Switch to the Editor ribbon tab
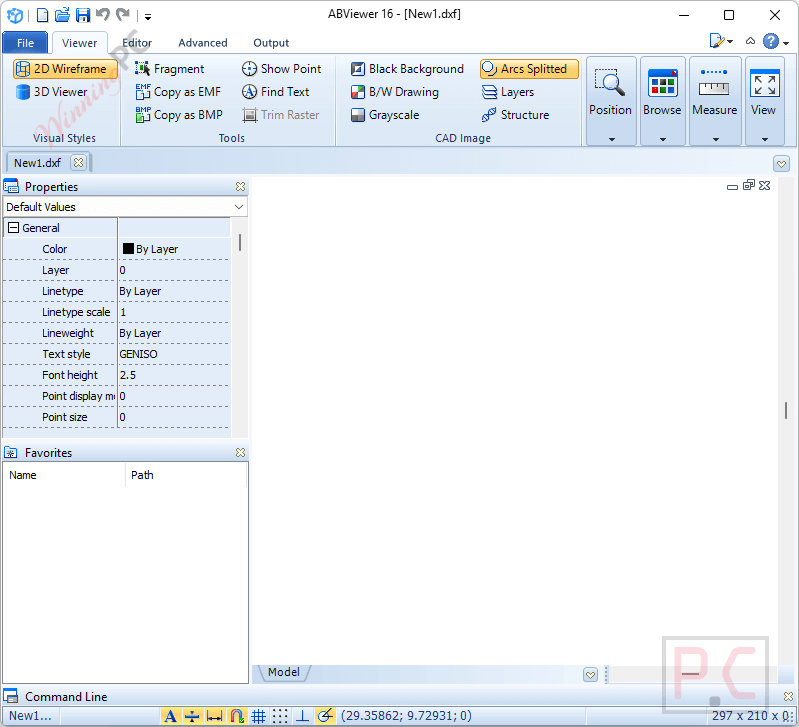 [137, 43]
